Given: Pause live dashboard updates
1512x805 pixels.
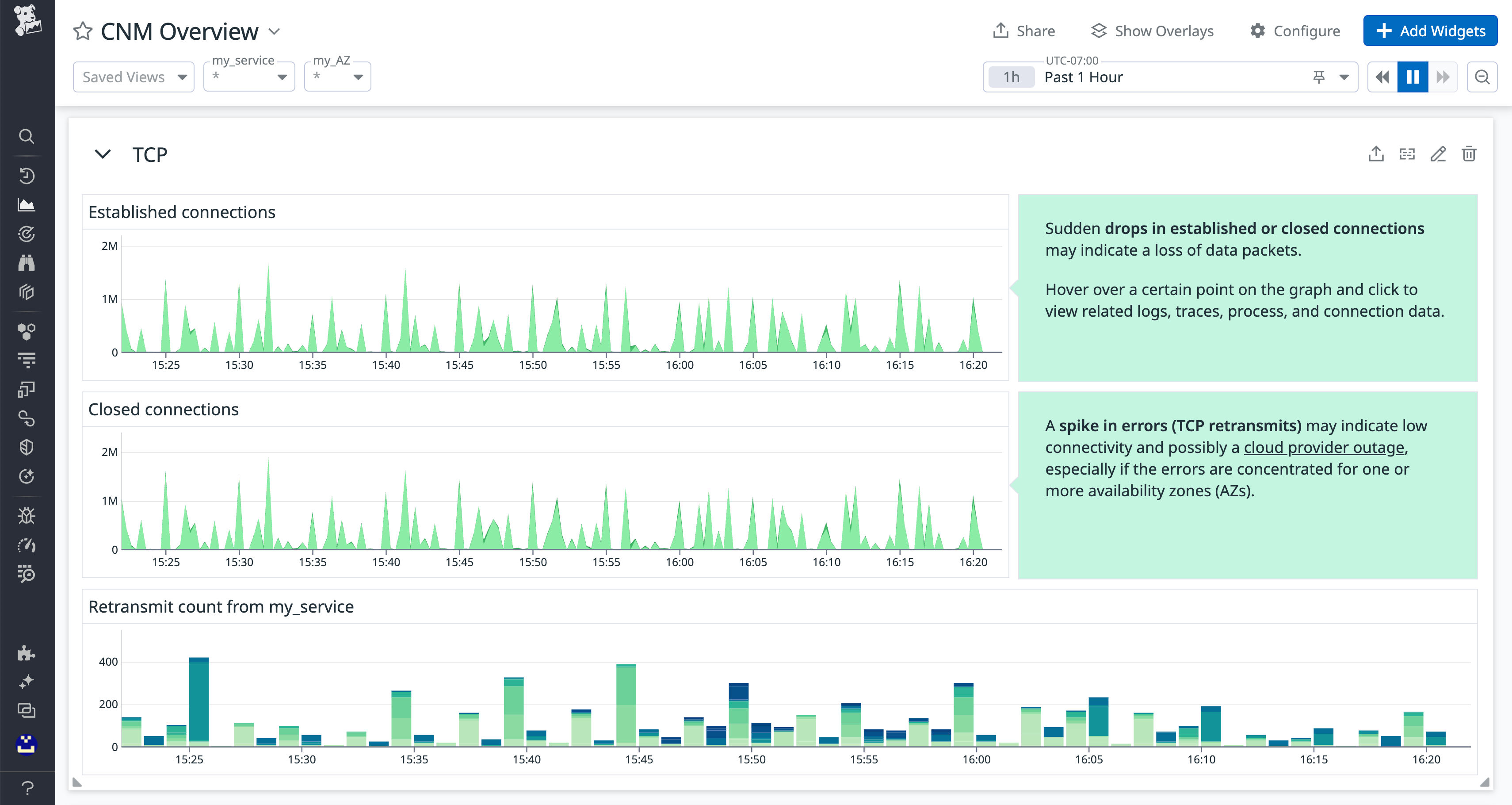Looking at the screenshot, I should point(1412,77).
